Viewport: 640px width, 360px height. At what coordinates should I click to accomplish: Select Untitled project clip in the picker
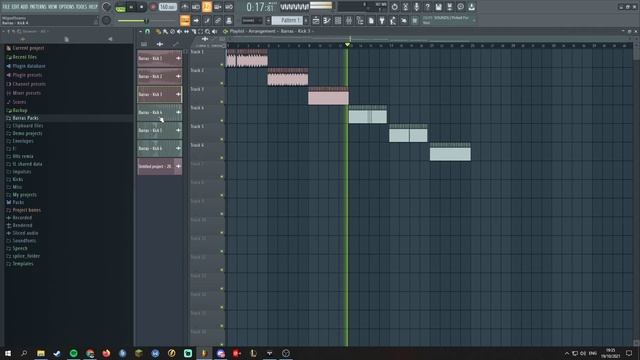(x=160, y=166)
